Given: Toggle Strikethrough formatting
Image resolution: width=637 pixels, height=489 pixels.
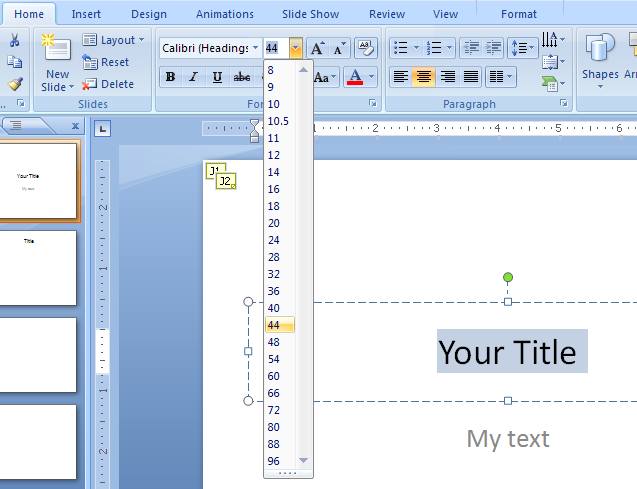Looking at the screenshot, I should [242, 77].
